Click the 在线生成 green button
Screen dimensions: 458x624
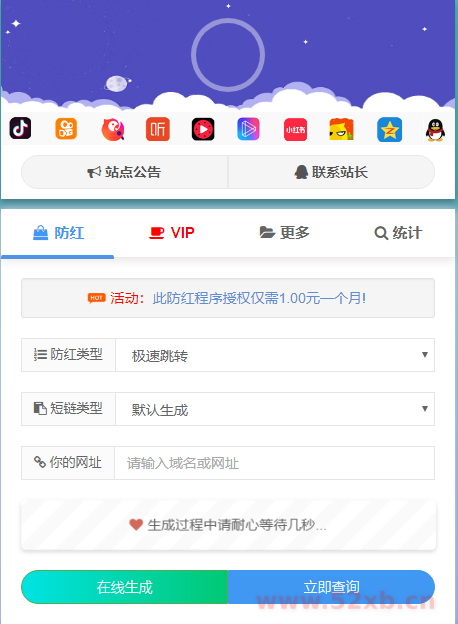pyautogui.click(x=125, y=587)
